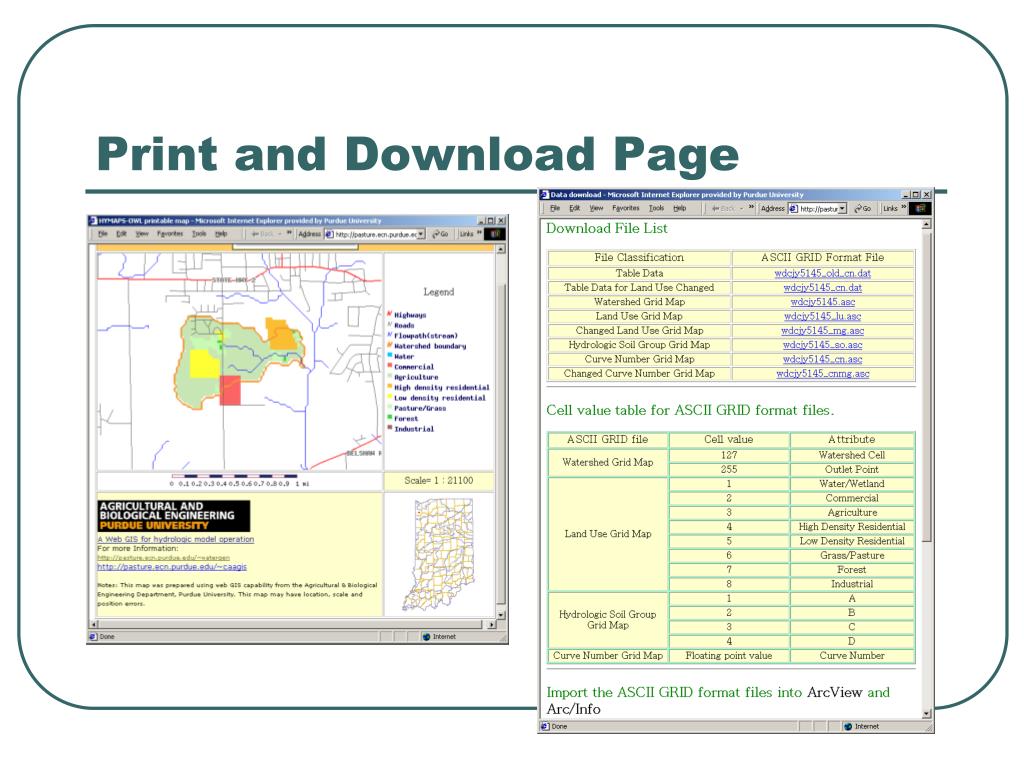Image resolution: width=1024 pixels, height=768 pixels.
Task: Click Agricultural and Biological Engineering Purdue logo
Action: click(174, 516)
